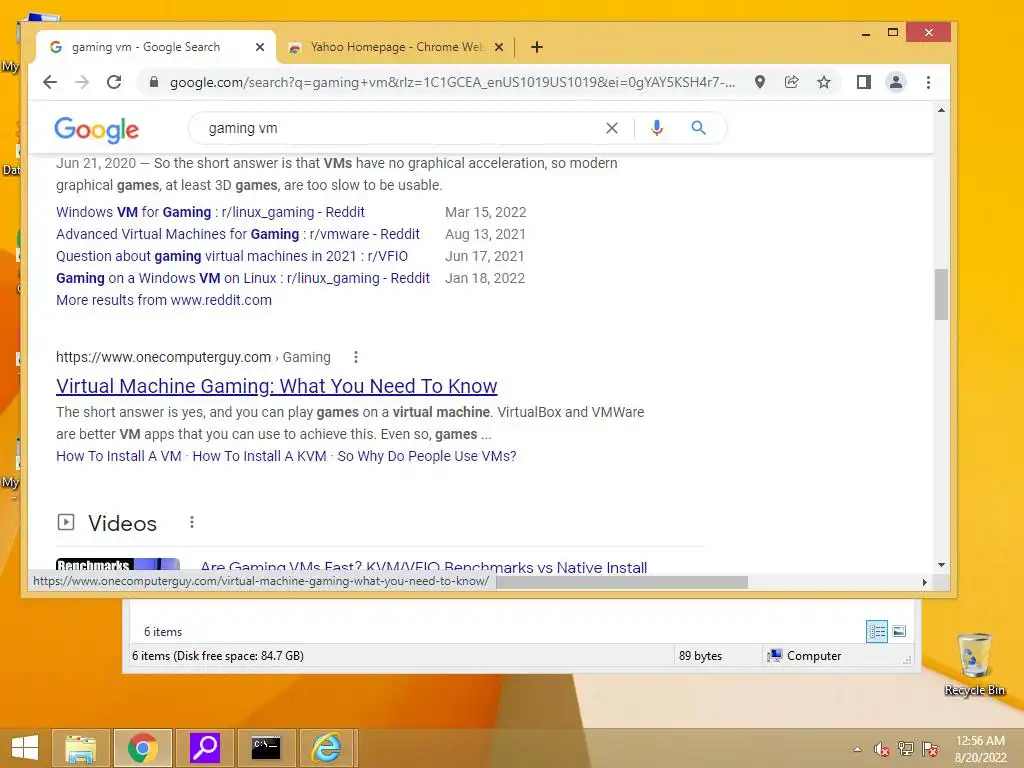Open the location permission icon in address bar
The image size is (1024, 768).
pyautogui.click(x=760, y=82)
